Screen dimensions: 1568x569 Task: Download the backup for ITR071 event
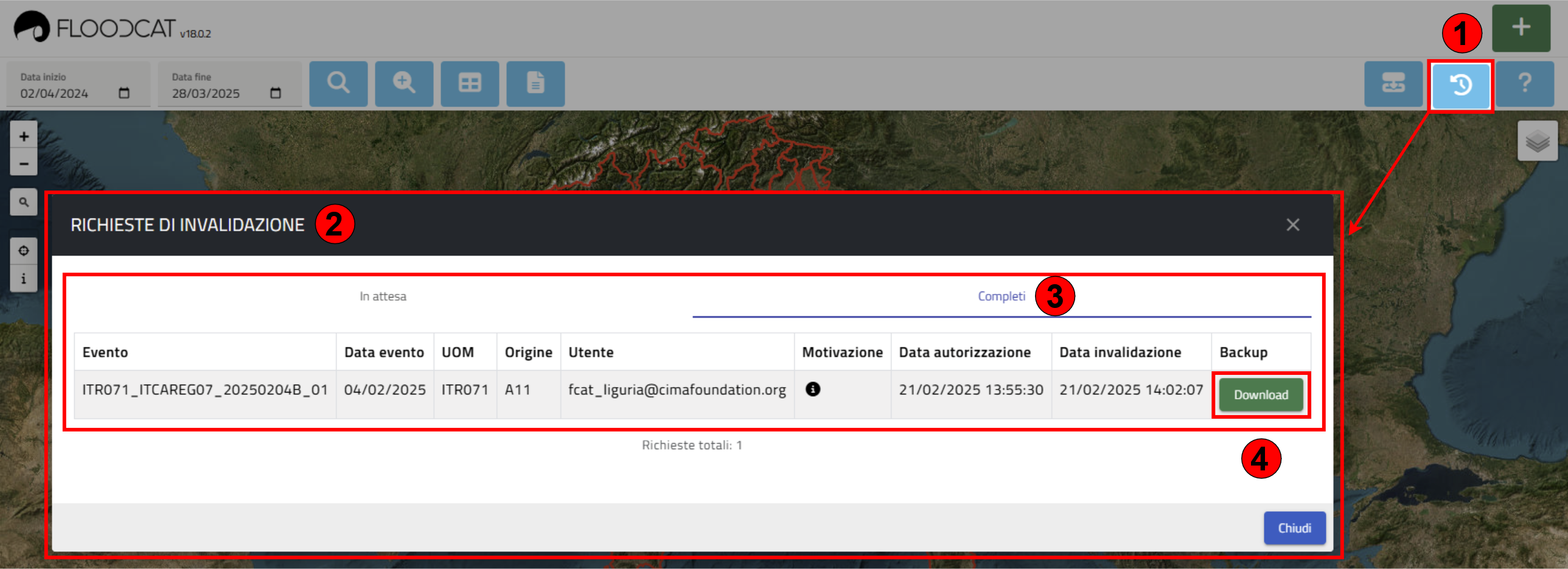pos(1260,395)
